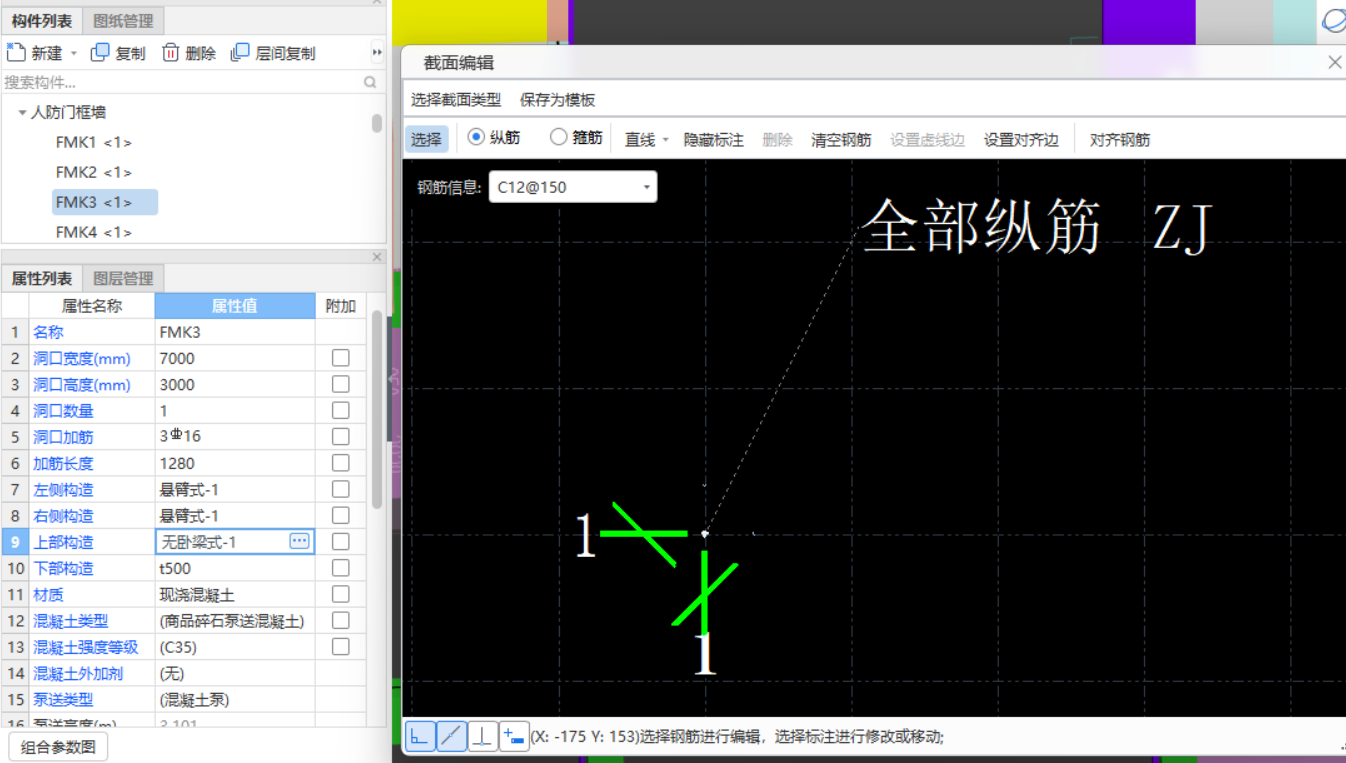Click the 对齐钢筋 button
This screenshot has height=763, width=1346.
pyautogui.click(x=1120, y=140)
